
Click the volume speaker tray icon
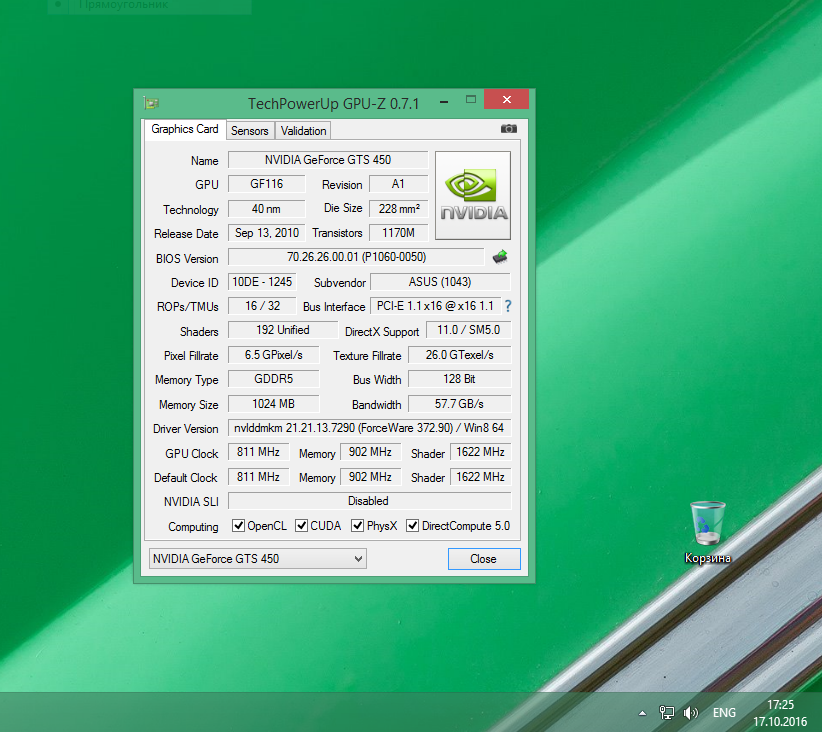coord(690,713)
